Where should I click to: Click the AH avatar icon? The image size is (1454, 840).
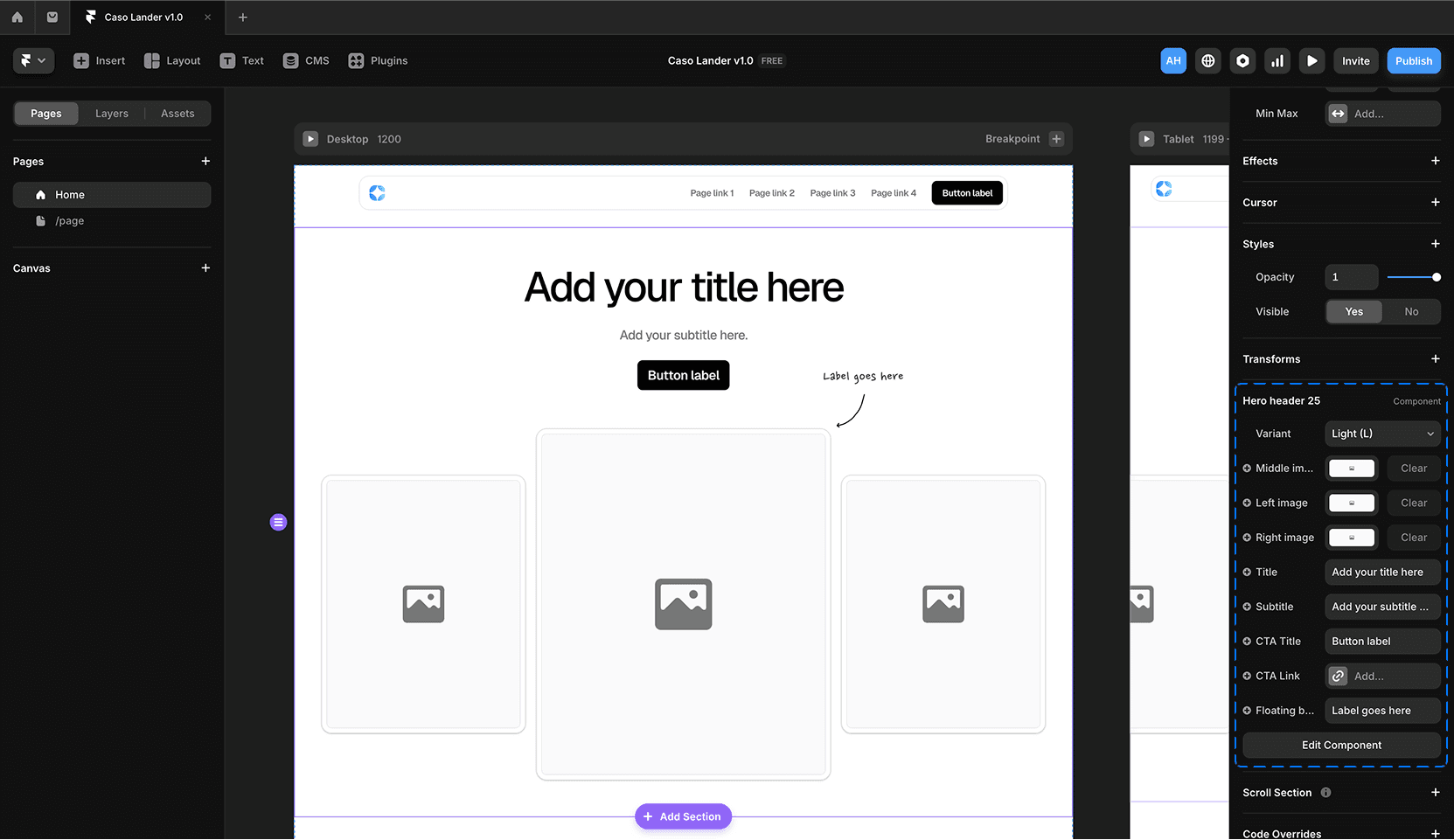tap(1173, 60)
